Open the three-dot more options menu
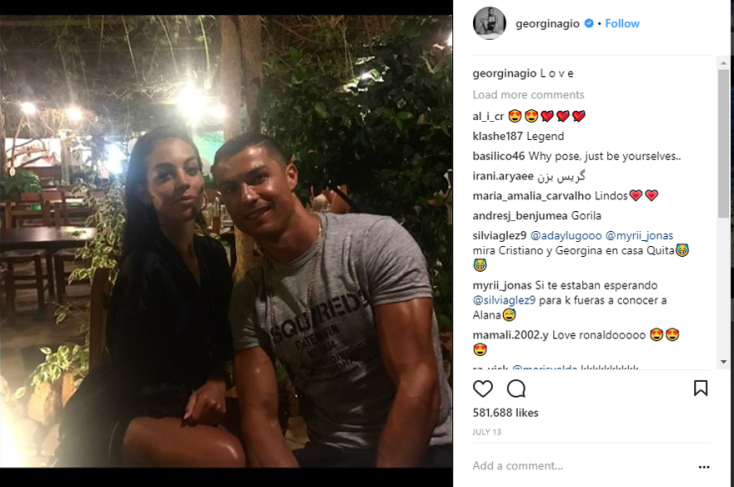Screen dimensions: 734x487 [704, 467]
